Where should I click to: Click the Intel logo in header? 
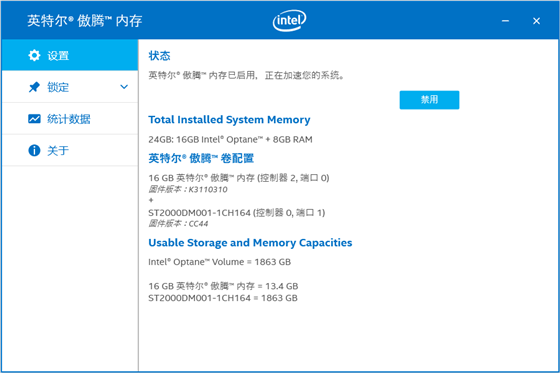click(289, 20)
